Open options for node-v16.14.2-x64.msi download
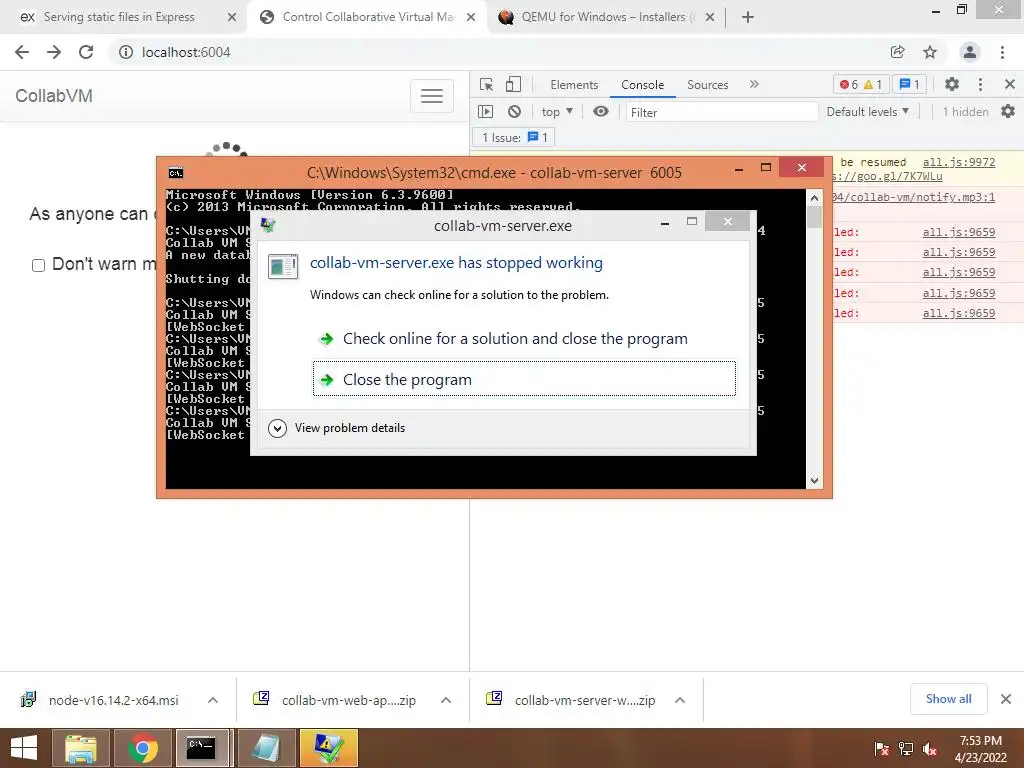Screen dimensions: 1024x768 click(x=213, y=700)
